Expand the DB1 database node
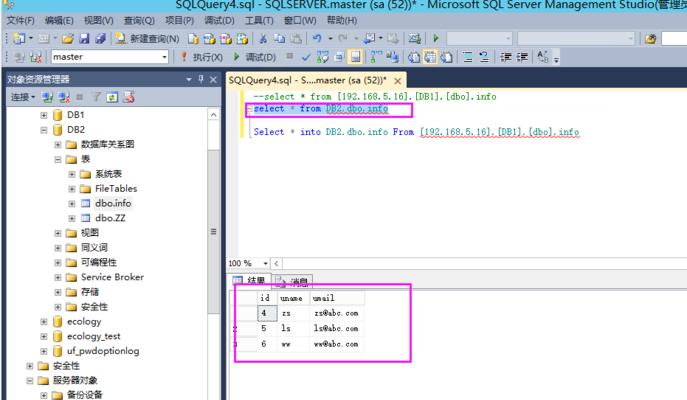Viewport: 687px width, 400px height. (x=44, y=115)
